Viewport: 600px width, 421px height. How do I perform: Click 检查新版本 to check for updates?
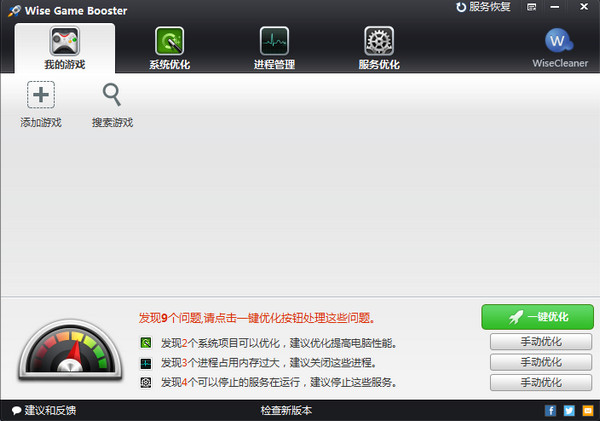[286, 410]
